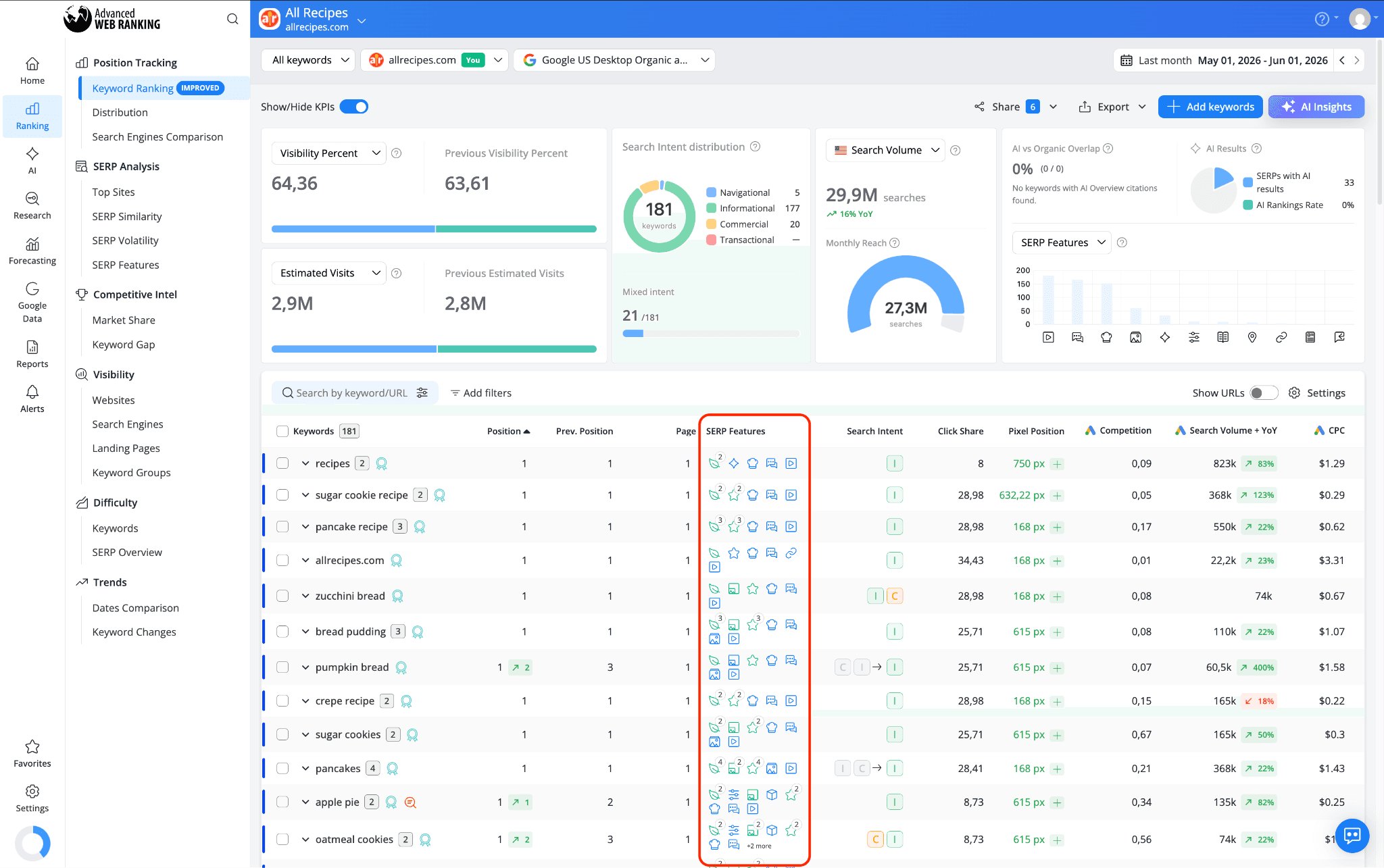Screen dimensions: 1384x868
Task: Enable the Show URLs switch
Action: 1263,392
